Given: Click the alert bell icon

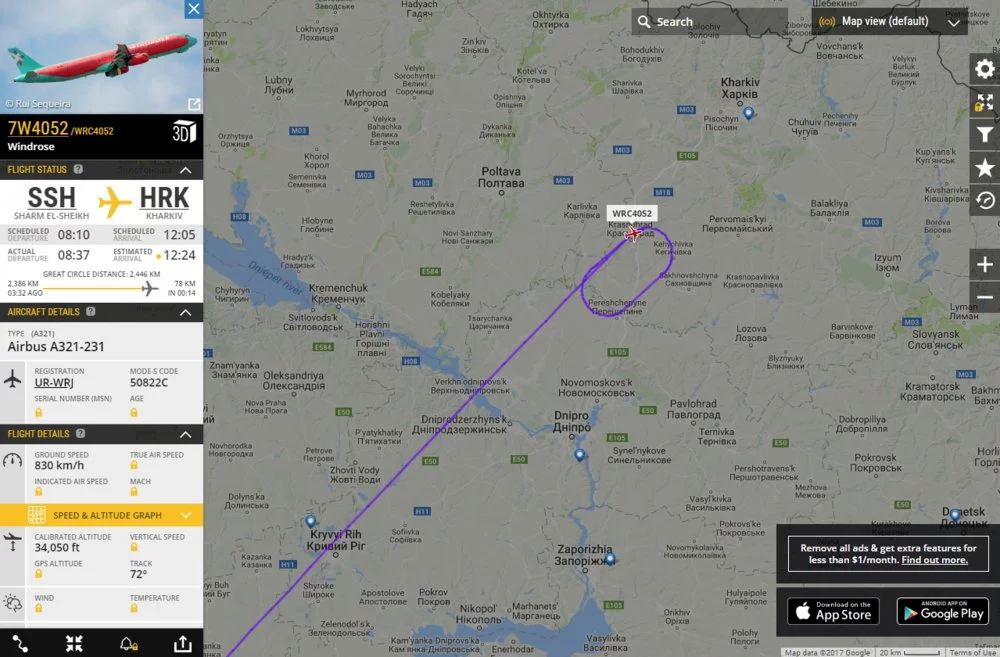Looking at the screenshot, I should pos(128,644).
